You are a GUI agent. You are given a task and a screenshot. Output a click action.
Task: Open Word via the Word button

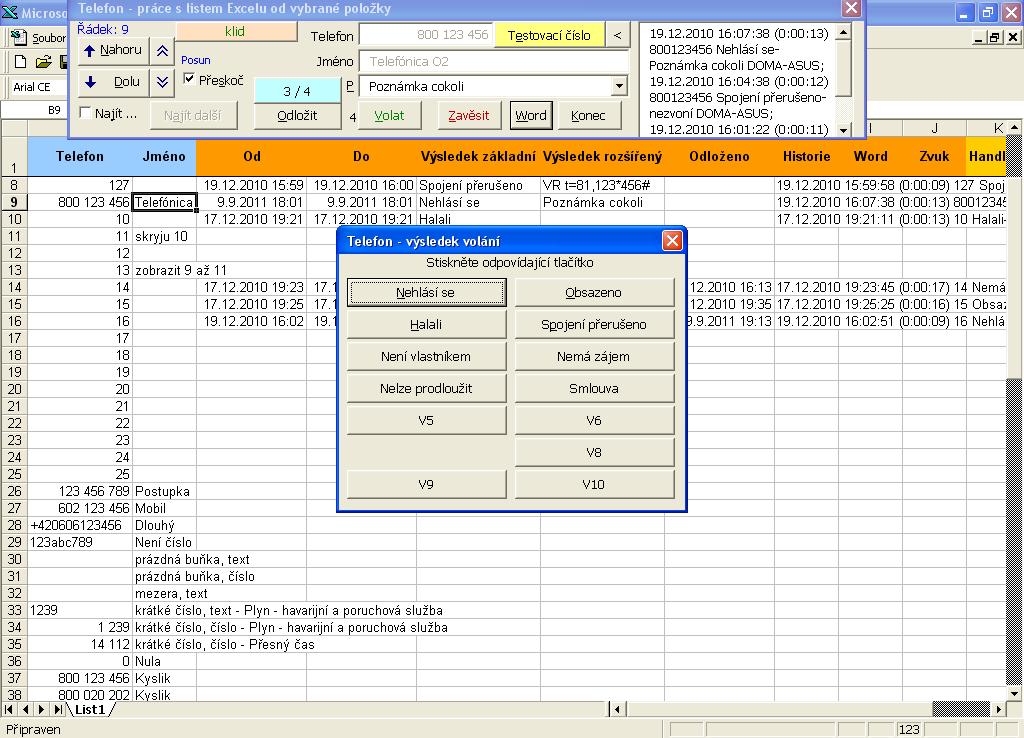(x=531, y=116)
